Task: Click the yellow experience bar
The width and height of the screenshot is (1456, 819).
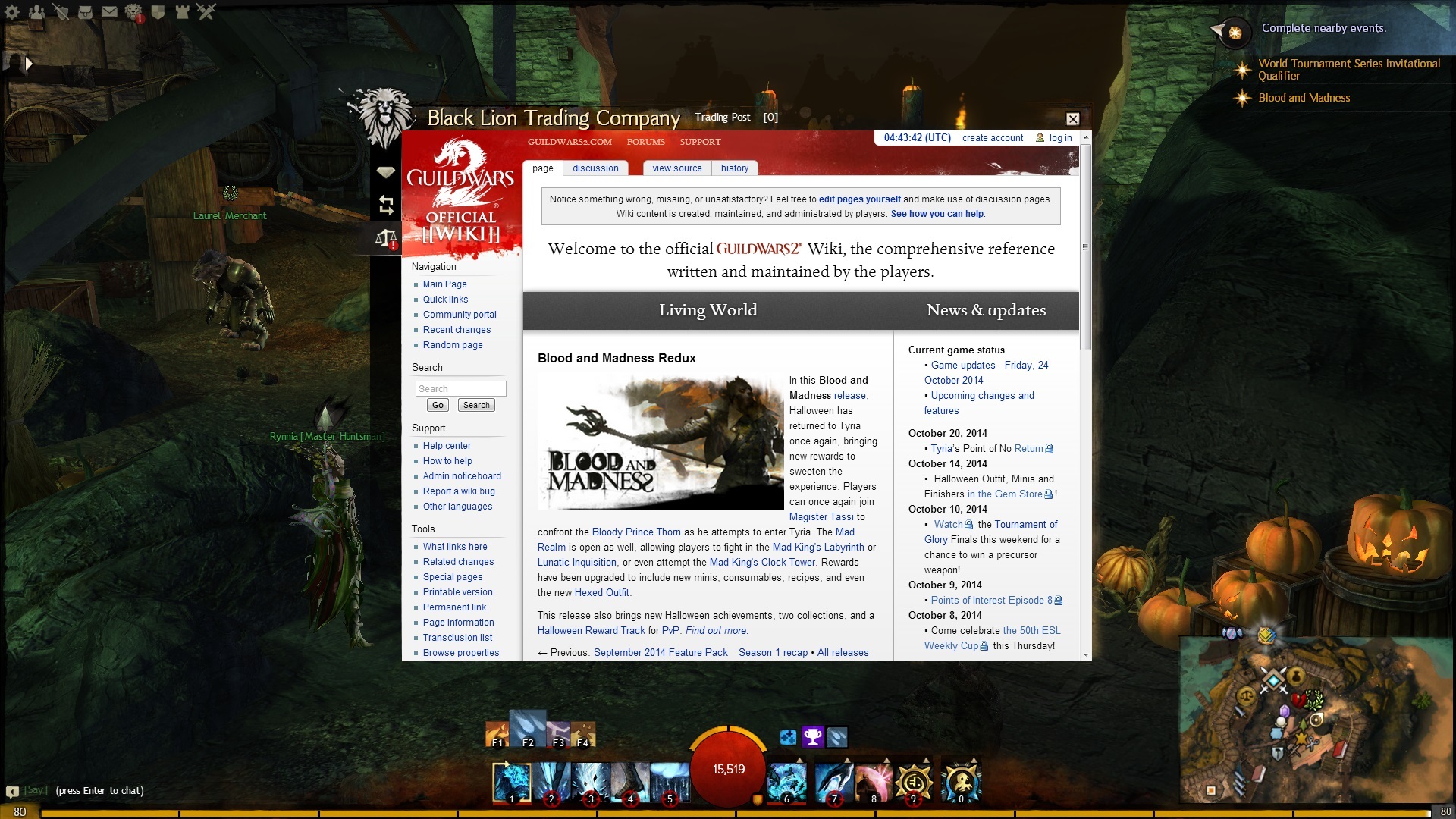Action: pyautogui.click(x=736, y=814)
